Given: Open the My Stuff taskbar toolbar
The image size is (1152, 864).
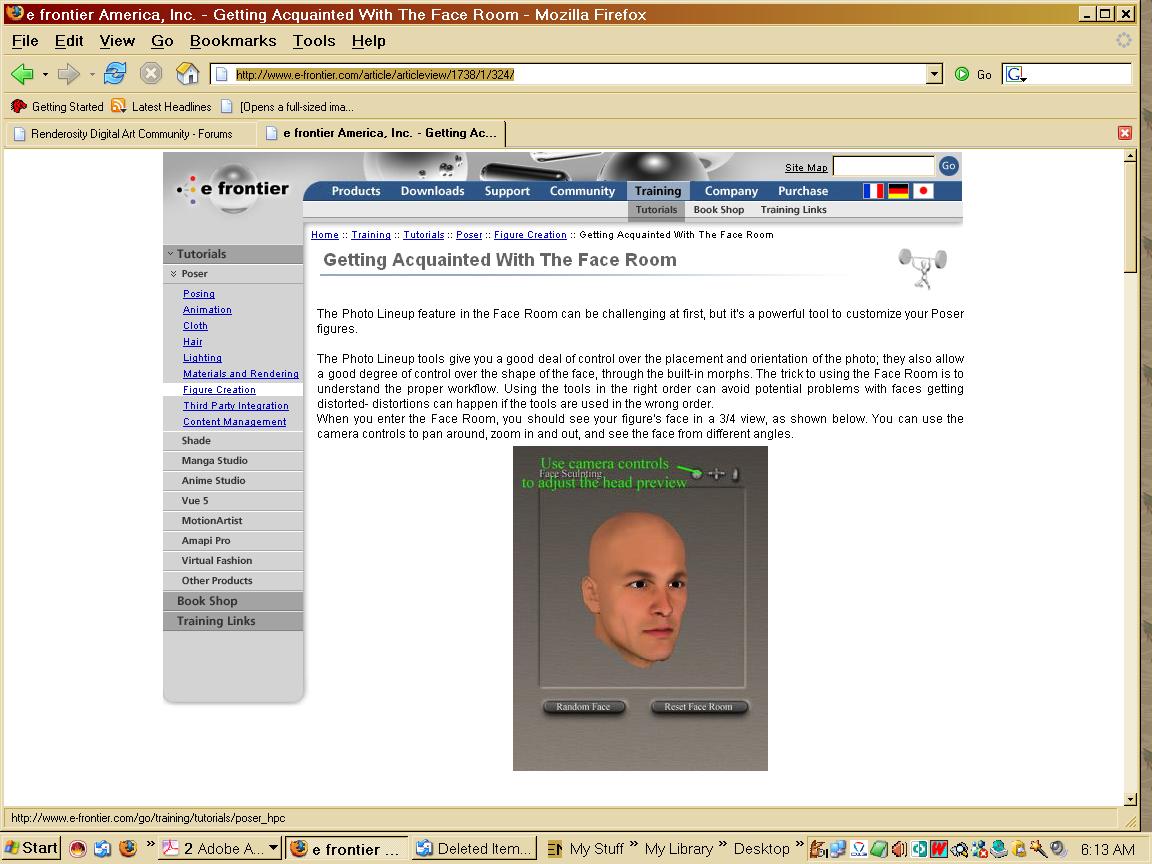Looking at the screenshot, I should click(x=595, y=849).
